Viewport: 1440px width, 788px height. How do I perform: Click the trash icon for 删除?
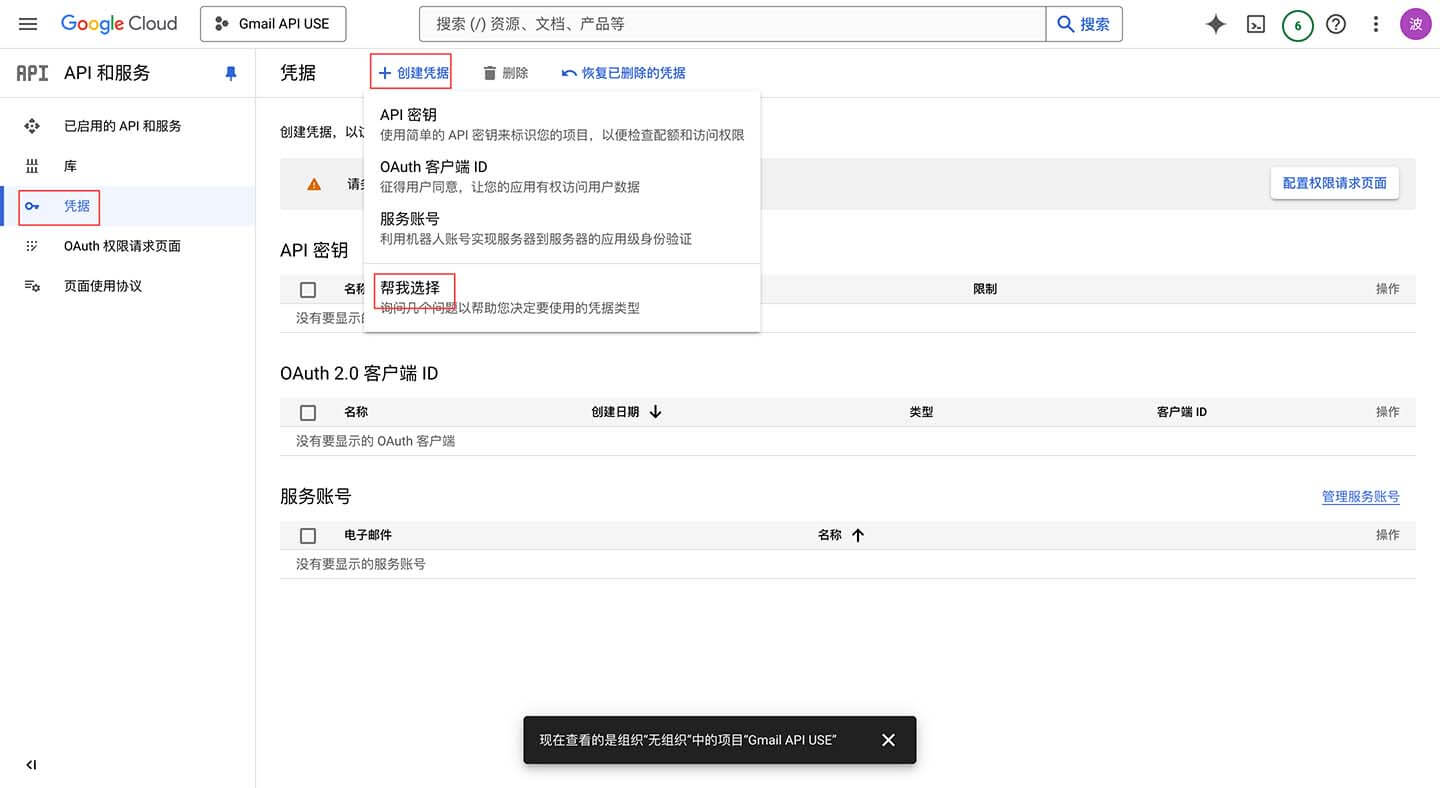pyautogui.click(x=490, y=73)
